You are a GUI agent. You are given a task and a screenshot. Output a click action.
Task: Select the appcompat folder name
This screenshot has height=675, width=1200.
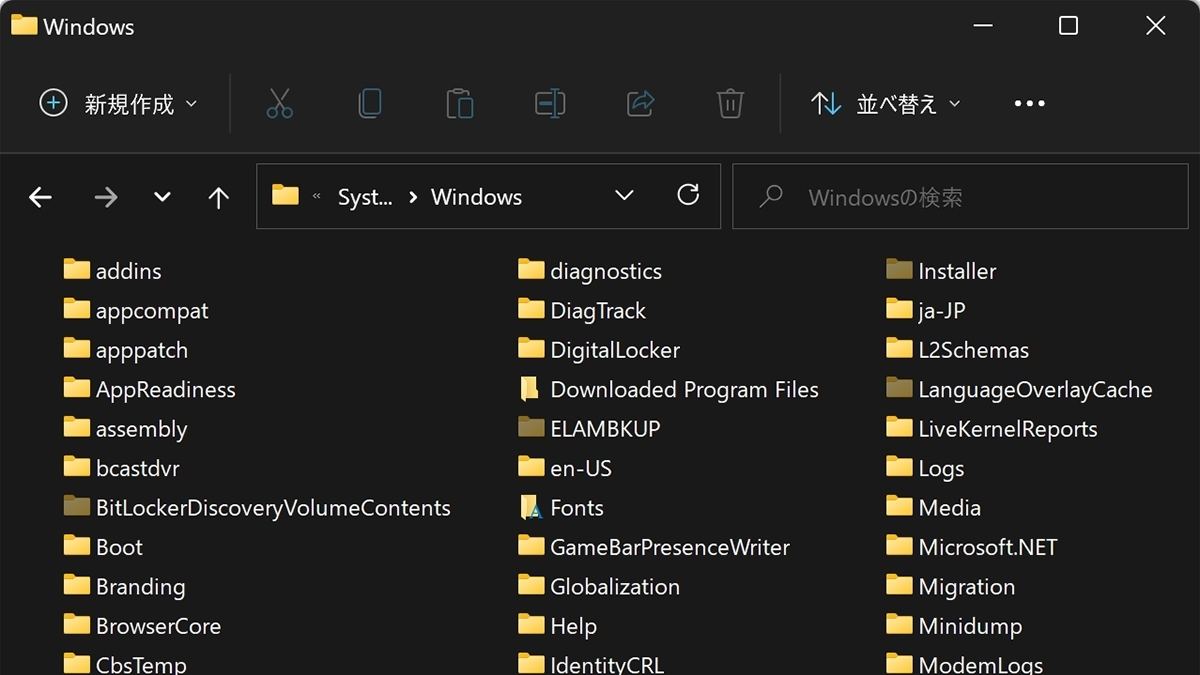coord(152,310)
